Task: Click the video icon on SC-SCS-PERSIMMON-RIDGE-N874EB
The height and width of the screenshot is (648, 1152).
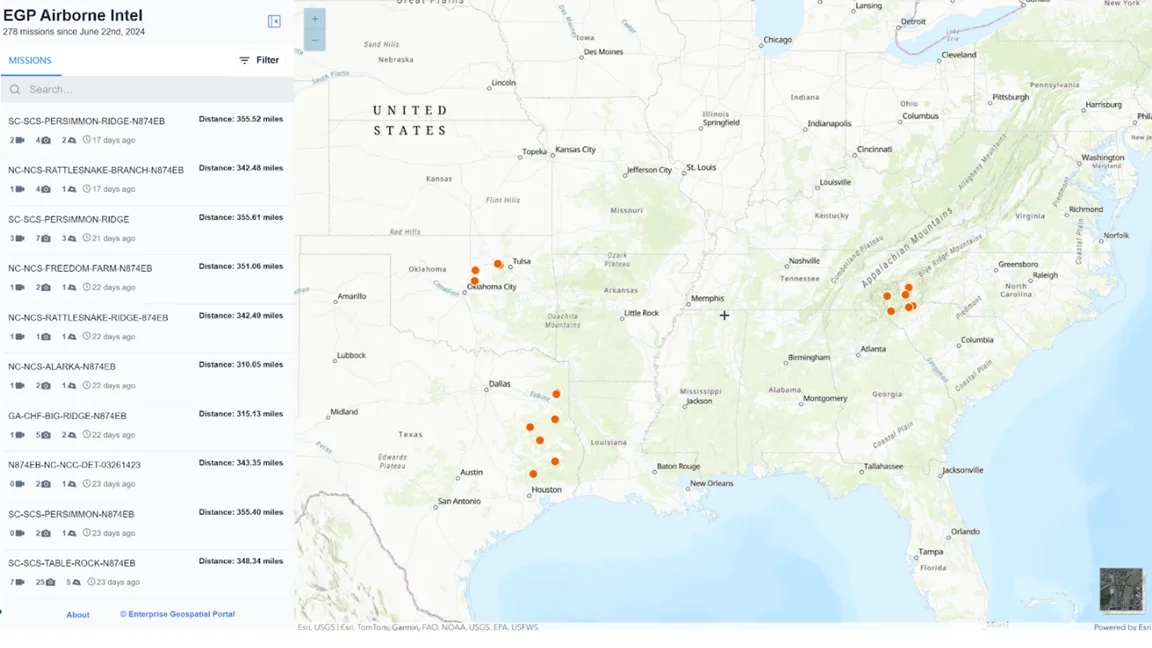Action: pyautogui.click(x=20, y=140)
